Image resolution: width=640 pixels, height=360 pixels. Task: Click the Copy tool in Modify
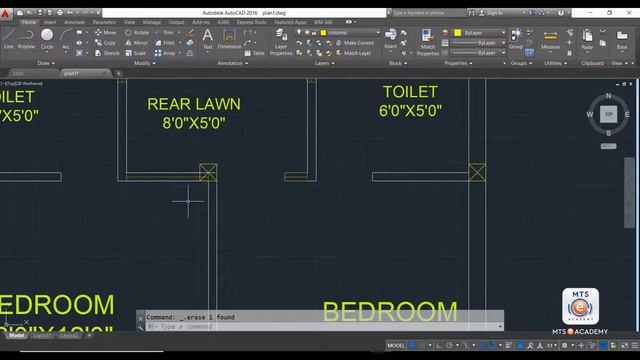105,42
